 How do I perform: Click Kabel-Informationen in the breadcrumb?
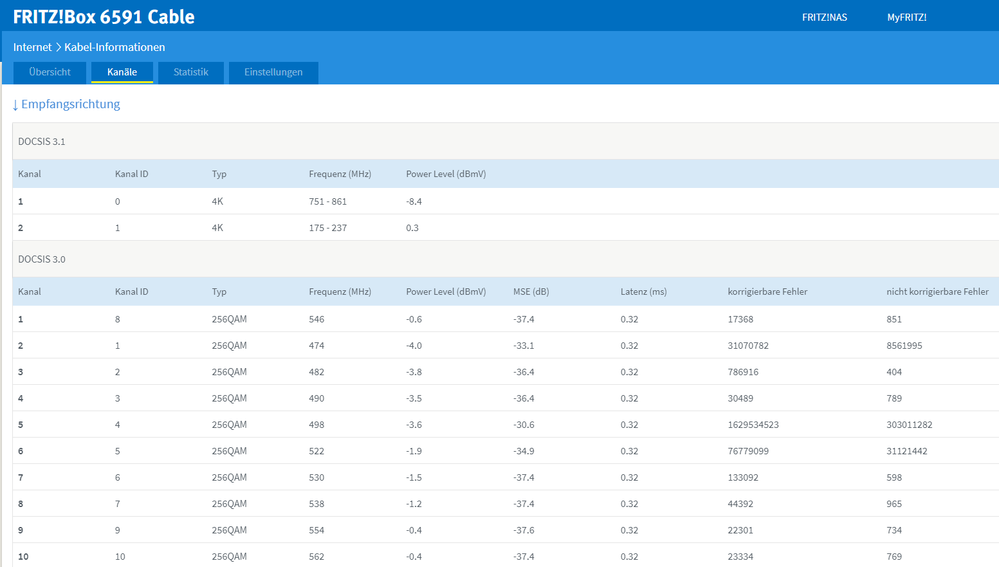pos(115,47)
